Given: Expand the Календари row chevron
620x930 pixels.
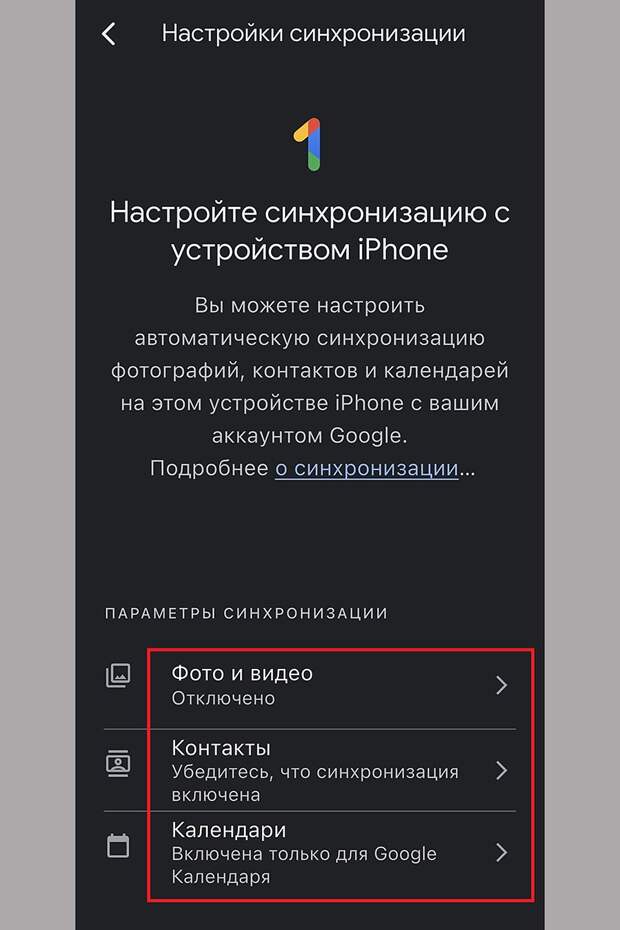Looking at the screenshot, I should 502,852.
